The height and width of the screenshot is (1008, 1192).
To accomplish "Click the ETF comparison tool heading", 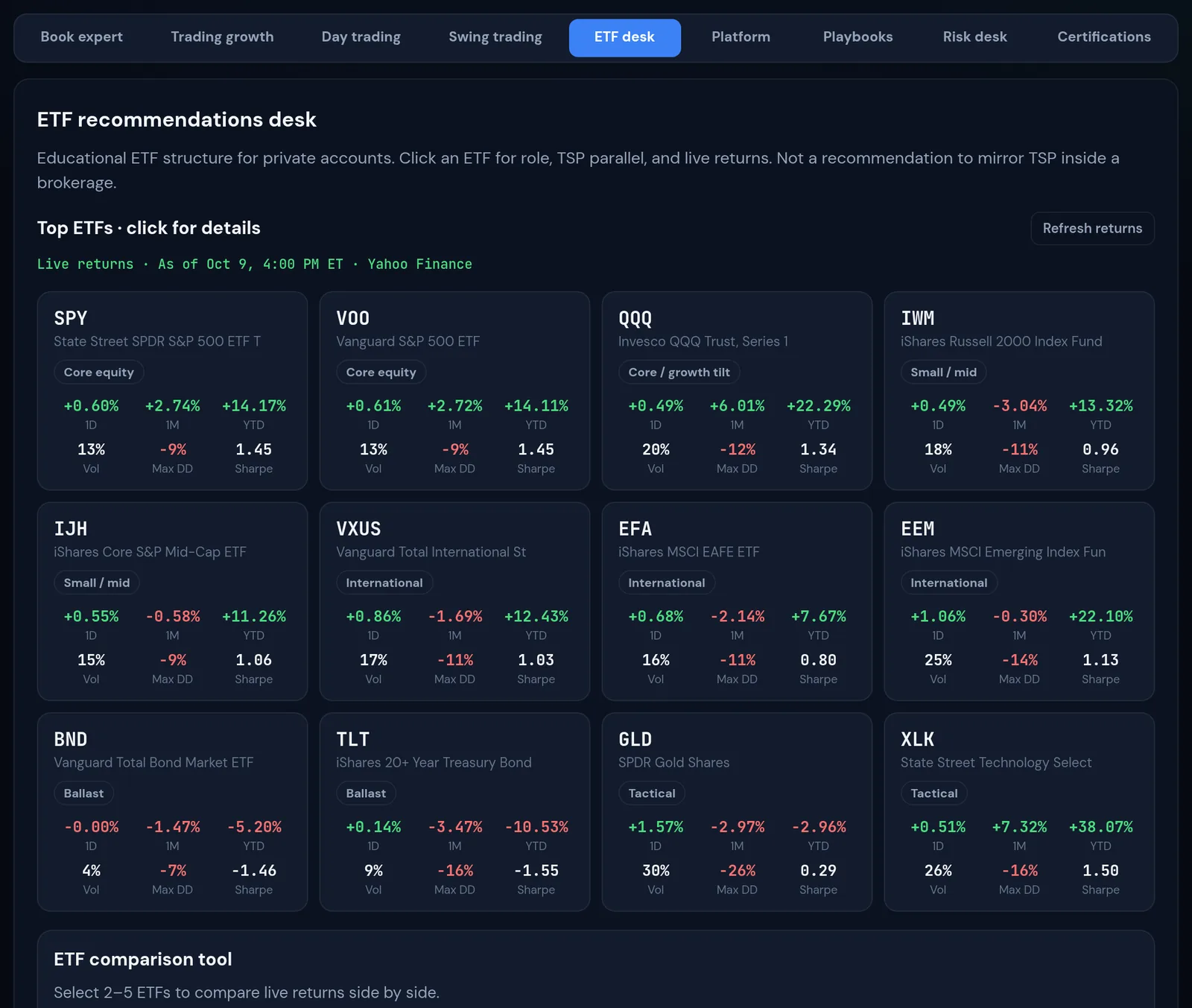I will pyautogui.click(x=143, y=959).
